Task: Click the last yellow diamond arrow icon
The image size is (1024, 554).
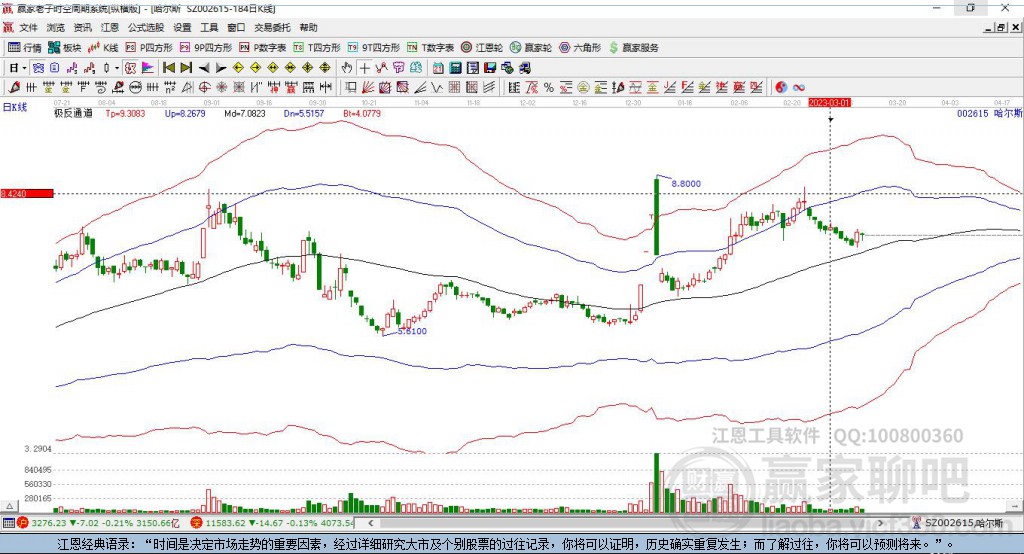Action: point(325,68)
